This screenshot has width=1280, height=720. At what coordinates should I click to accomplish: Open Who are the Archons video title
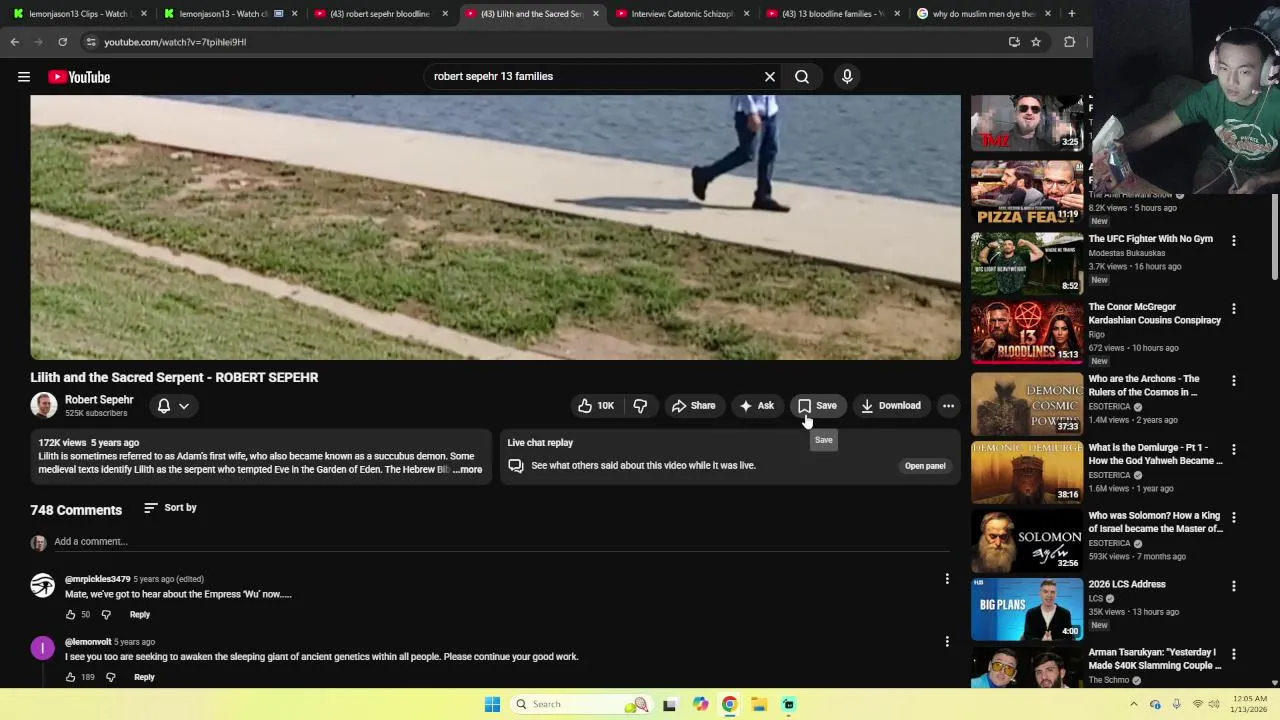1143,385
